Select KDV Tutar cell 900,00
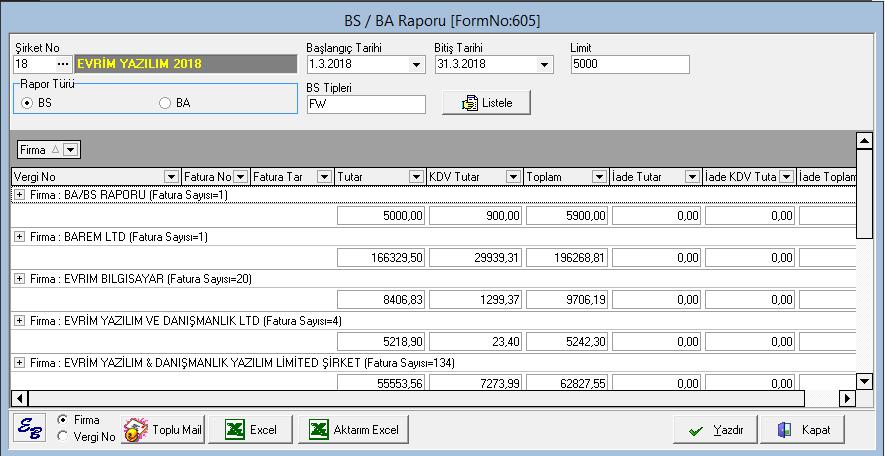 [x=475, y=216]
